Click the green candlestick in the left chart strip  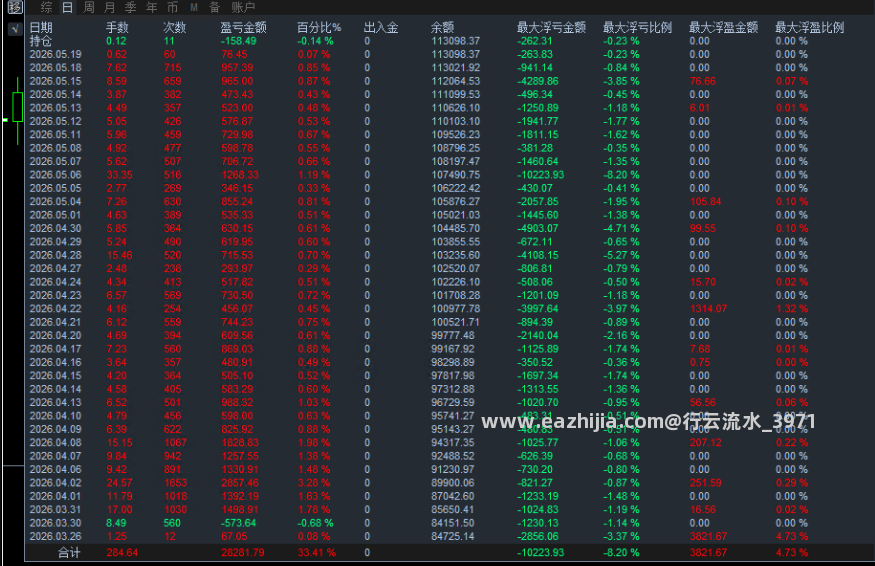(x=17, y=109)
